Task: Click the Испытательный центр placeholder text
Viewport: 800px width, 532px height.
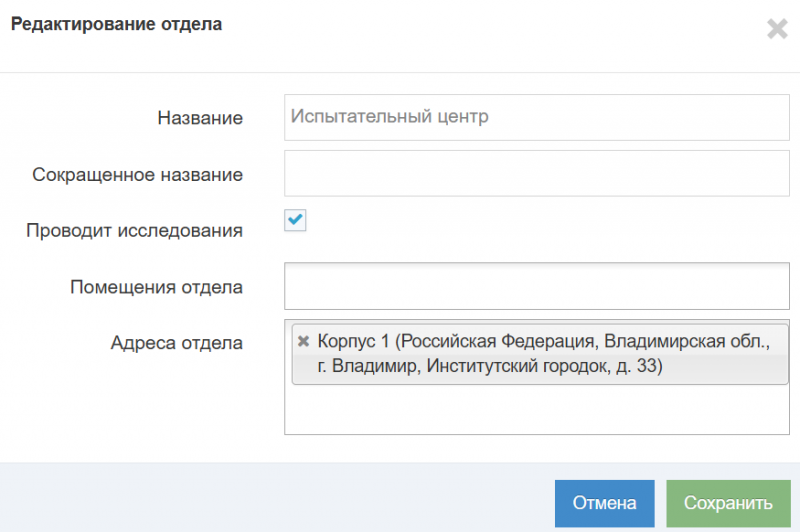Action: (x=390, y=117)
